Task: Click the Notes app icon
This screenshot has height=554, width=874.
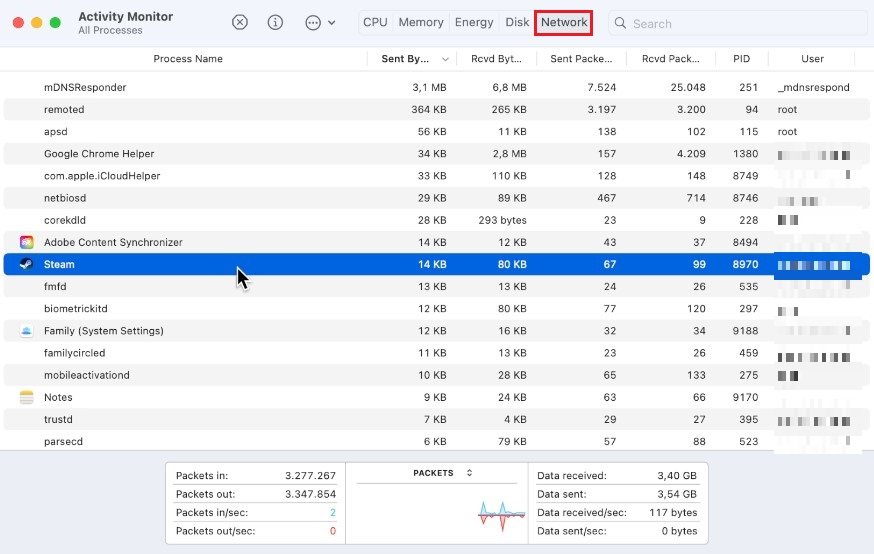Action: pyautogui.click(x=26, y=397)
